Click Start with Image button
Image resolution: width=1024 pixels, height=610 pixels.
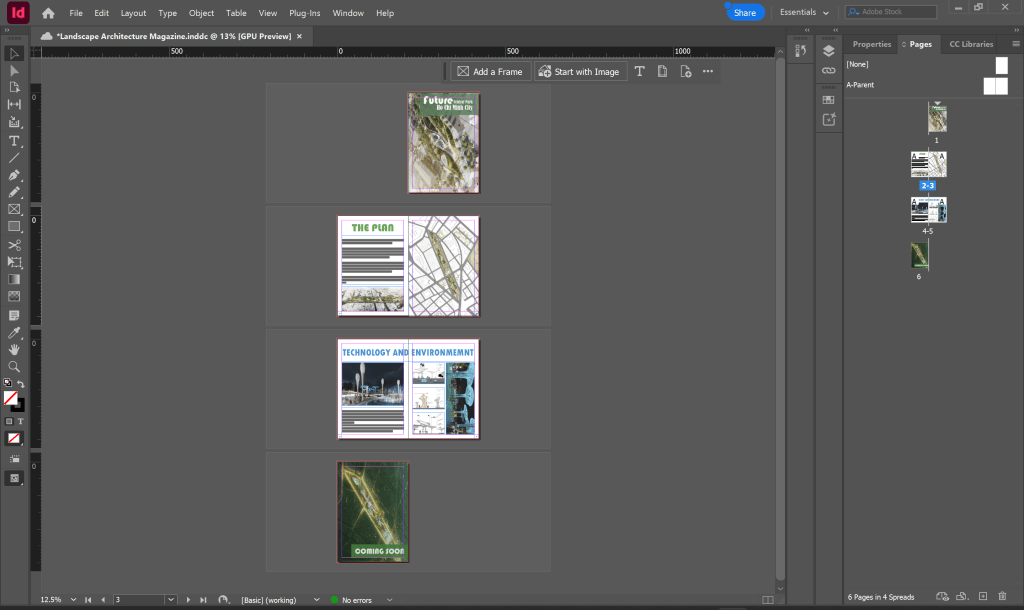pyautogui.click(x=579, y=72)
